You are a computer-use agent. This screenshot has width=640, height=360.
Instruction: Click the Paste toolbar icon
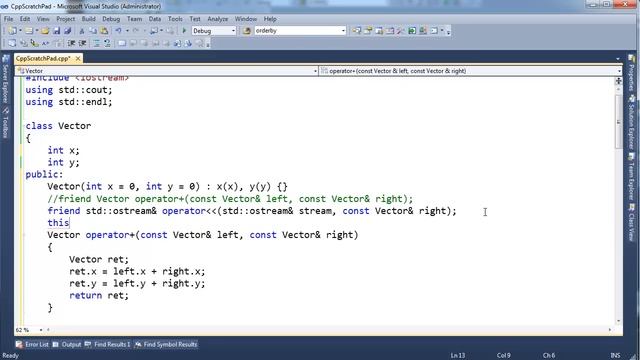point(104,31)
